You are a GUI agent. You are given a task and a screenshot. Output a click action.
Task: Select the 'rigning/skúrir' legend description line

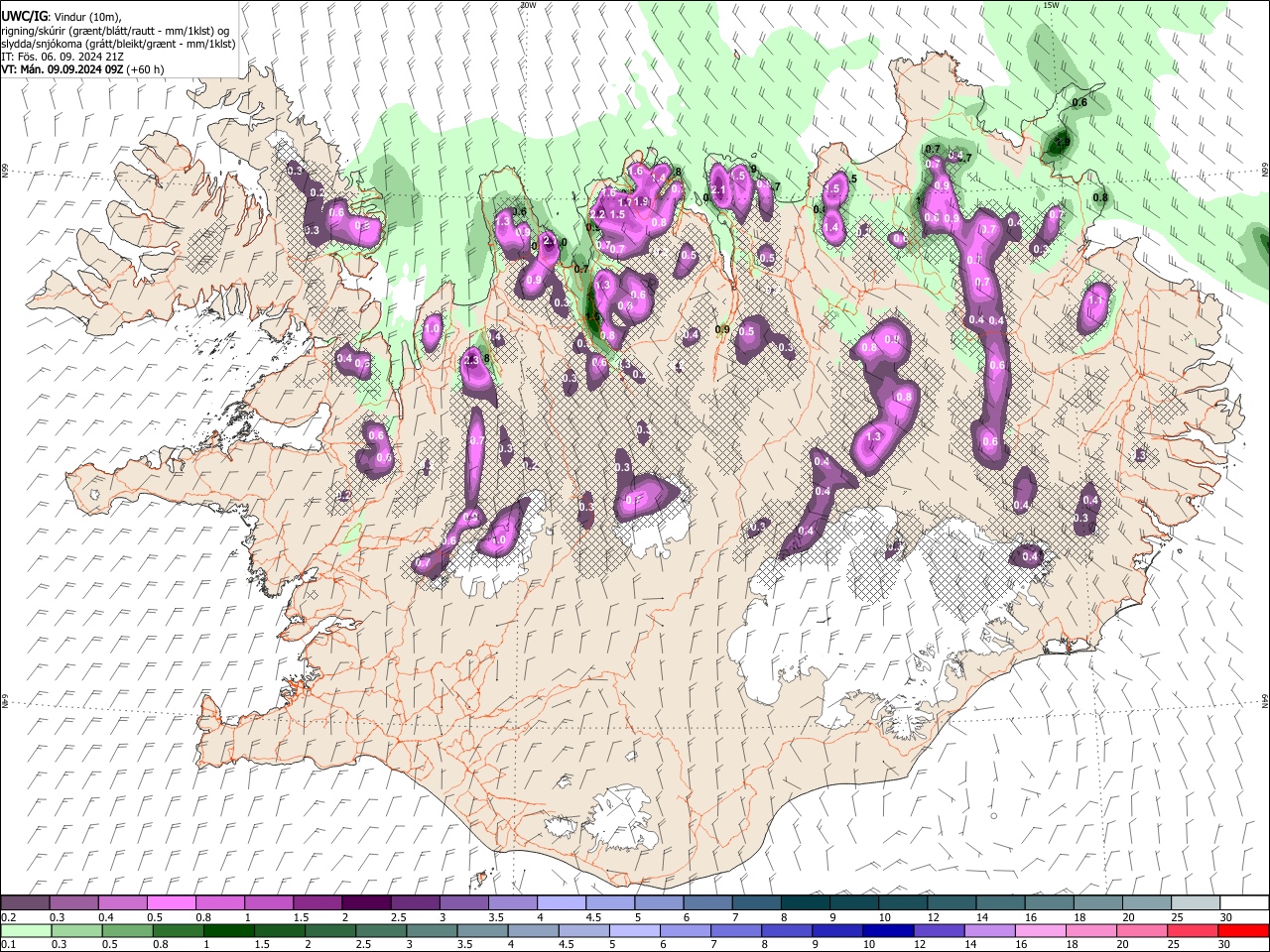115,31
